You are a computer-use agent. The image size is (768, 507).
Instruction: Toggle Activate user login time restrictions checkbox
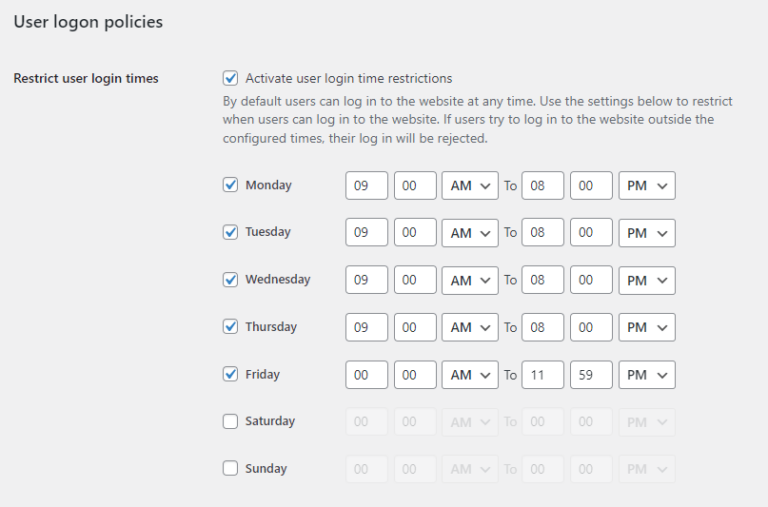point(230,78)
